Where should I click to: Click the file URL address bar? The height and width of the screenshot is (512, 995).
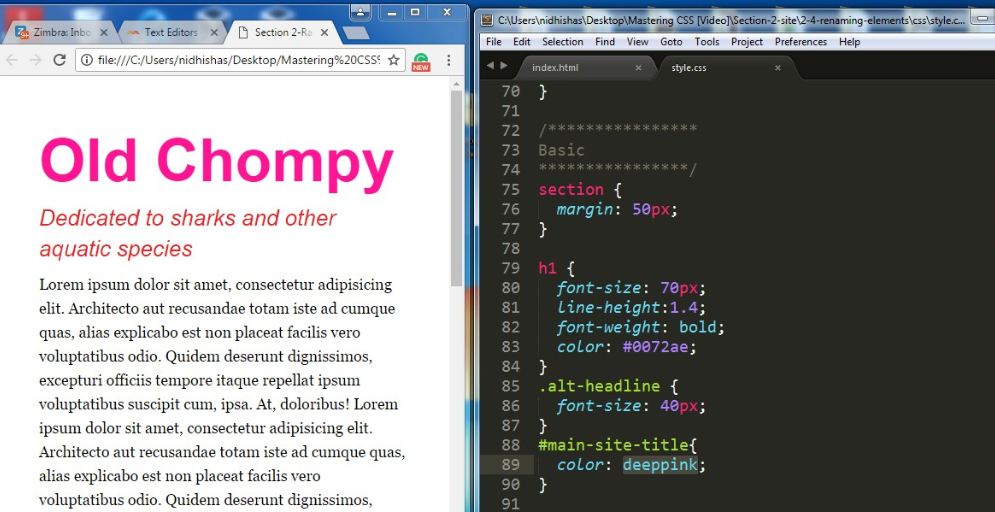point(239,60)
